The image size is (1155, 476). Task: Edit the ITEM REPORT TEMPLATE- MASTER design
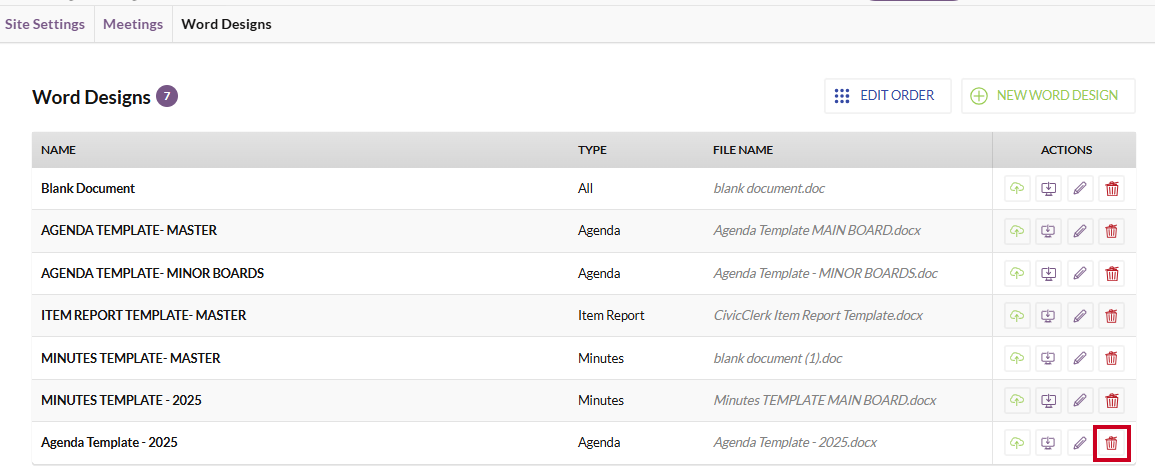[x=1080, y=316]
